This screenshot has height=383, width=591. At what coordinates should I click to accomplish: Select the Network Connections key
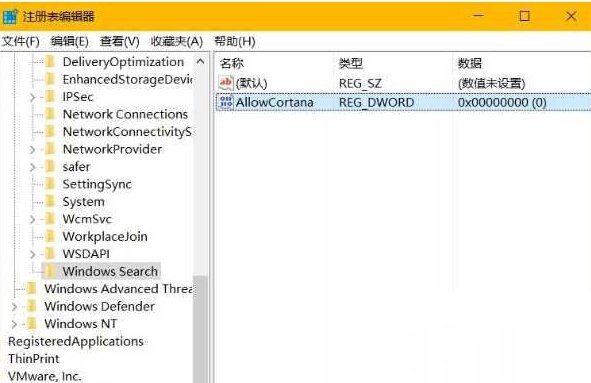(x=125, y=114)
